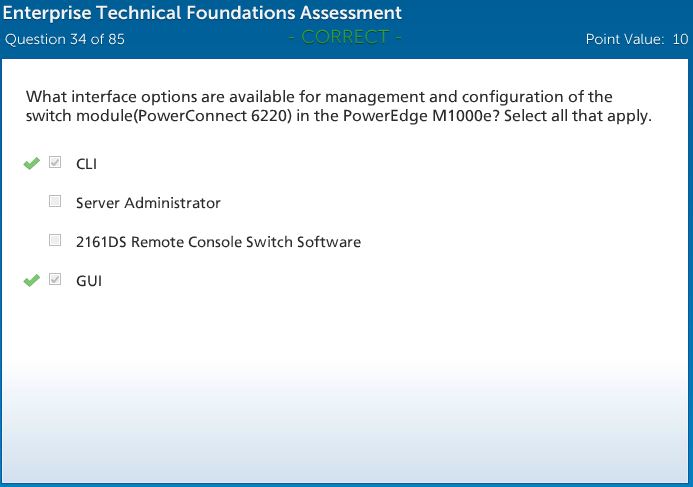Click the Question 34 of 85 counter
This screenshot has width=693, height=487.
pos(65,40)
